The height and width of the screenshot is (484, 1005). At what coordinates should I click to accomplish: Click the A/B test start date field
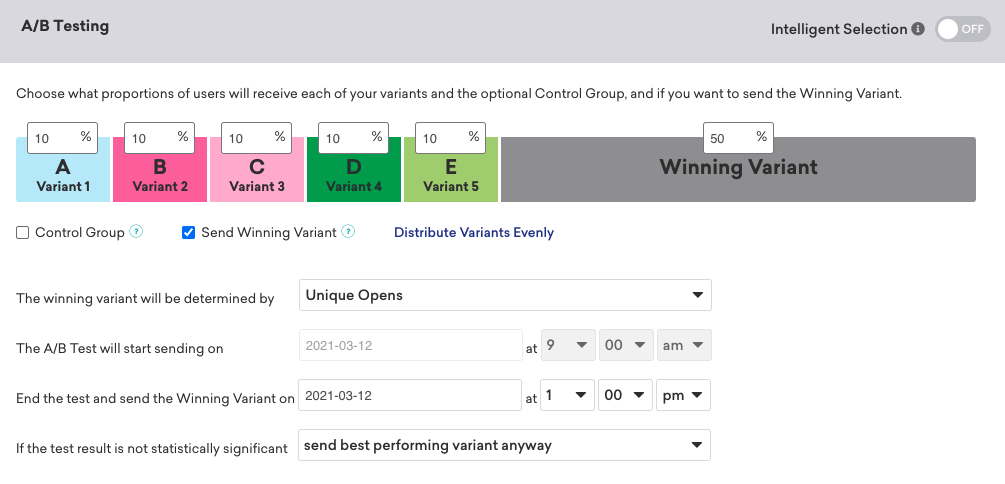(410, 345)
